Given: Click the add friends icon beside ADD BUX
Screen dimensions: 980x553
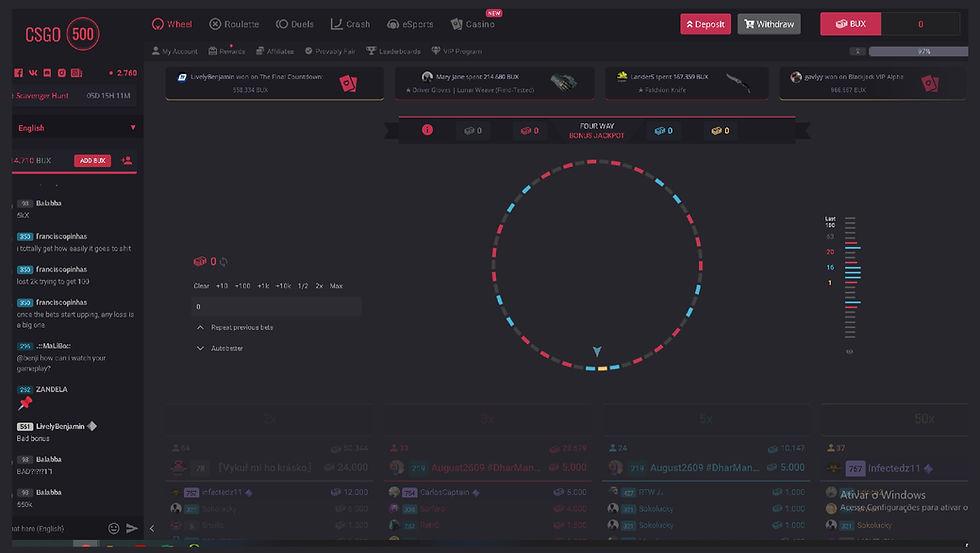Looking at the screenshot, I should (127, 161).
